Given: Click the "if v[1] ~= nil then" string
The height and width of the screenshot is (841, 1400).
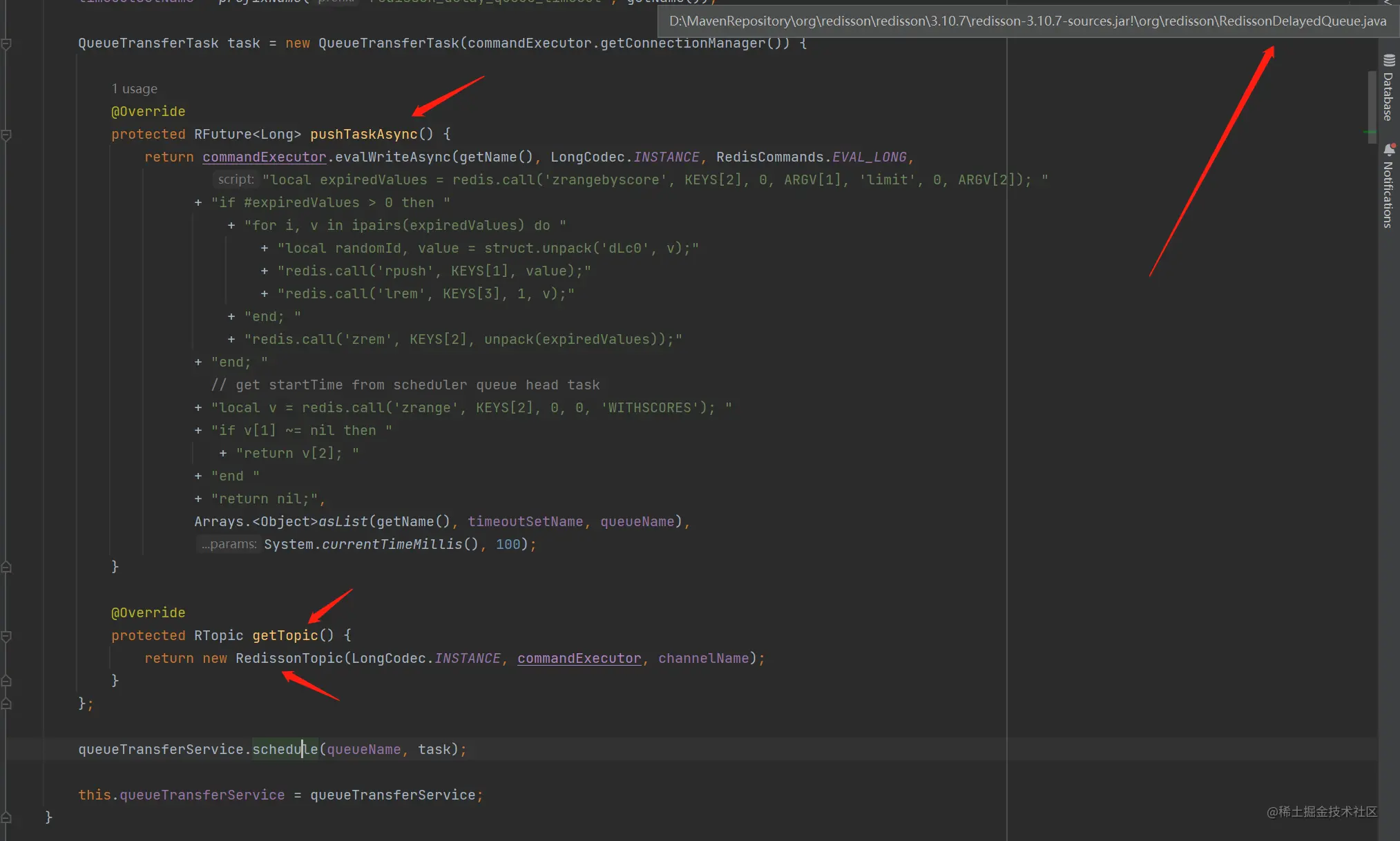Looking at the screenshot, I should 301,430.
